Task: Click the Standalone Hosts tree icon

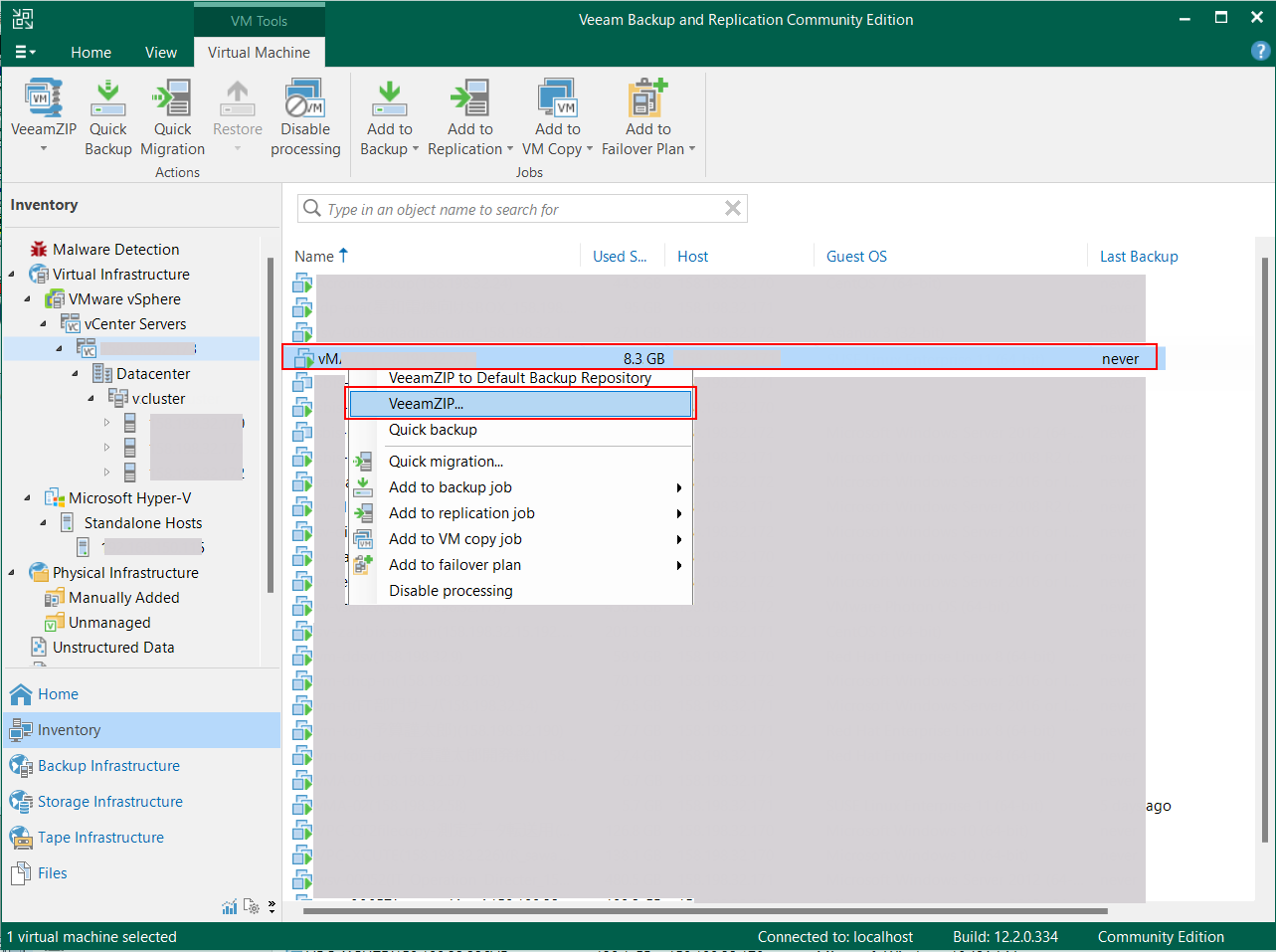Action: pyautogui.click(x=67, y=522)
